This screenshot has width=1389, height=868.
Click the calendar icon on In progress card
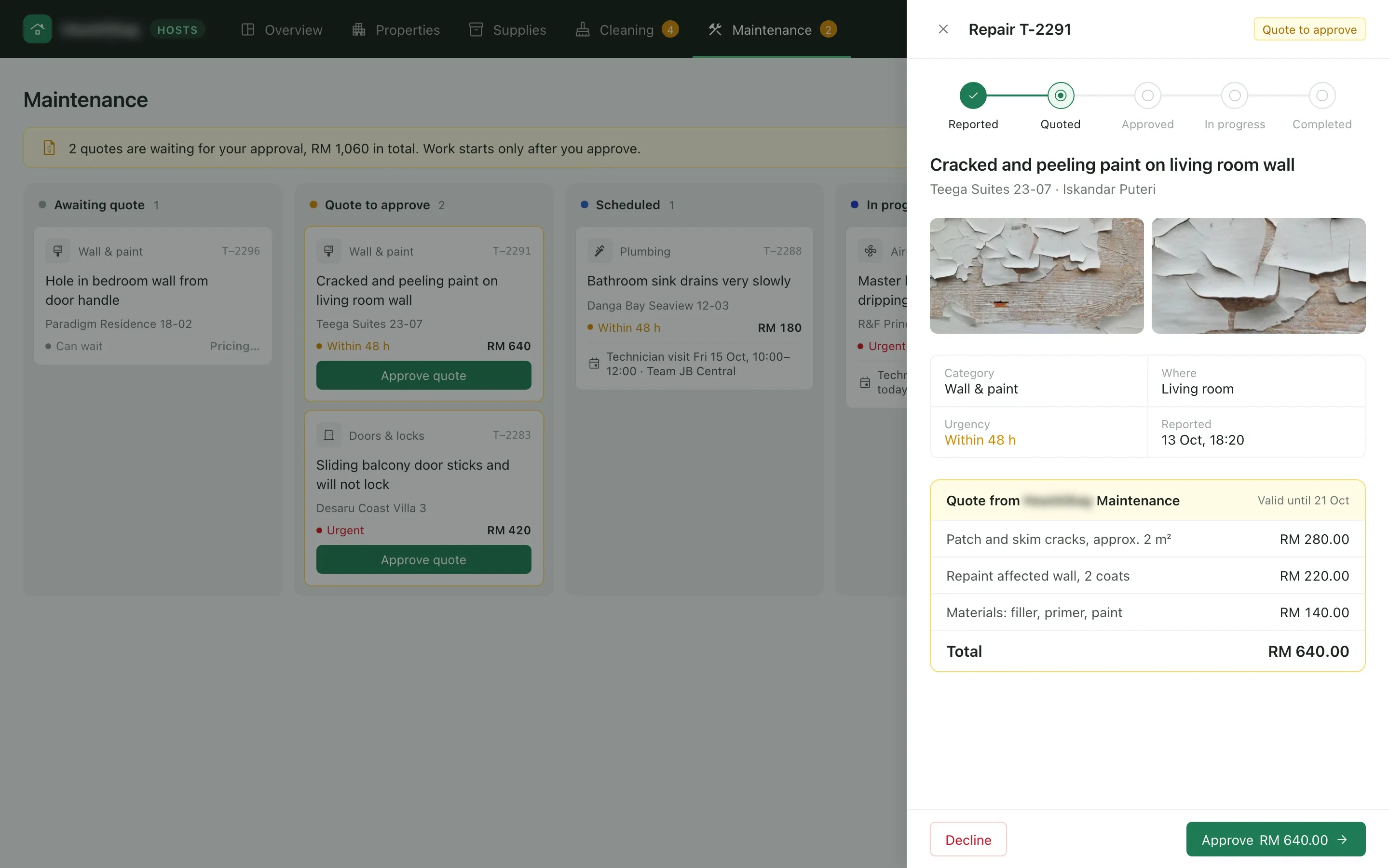point(865,382)
